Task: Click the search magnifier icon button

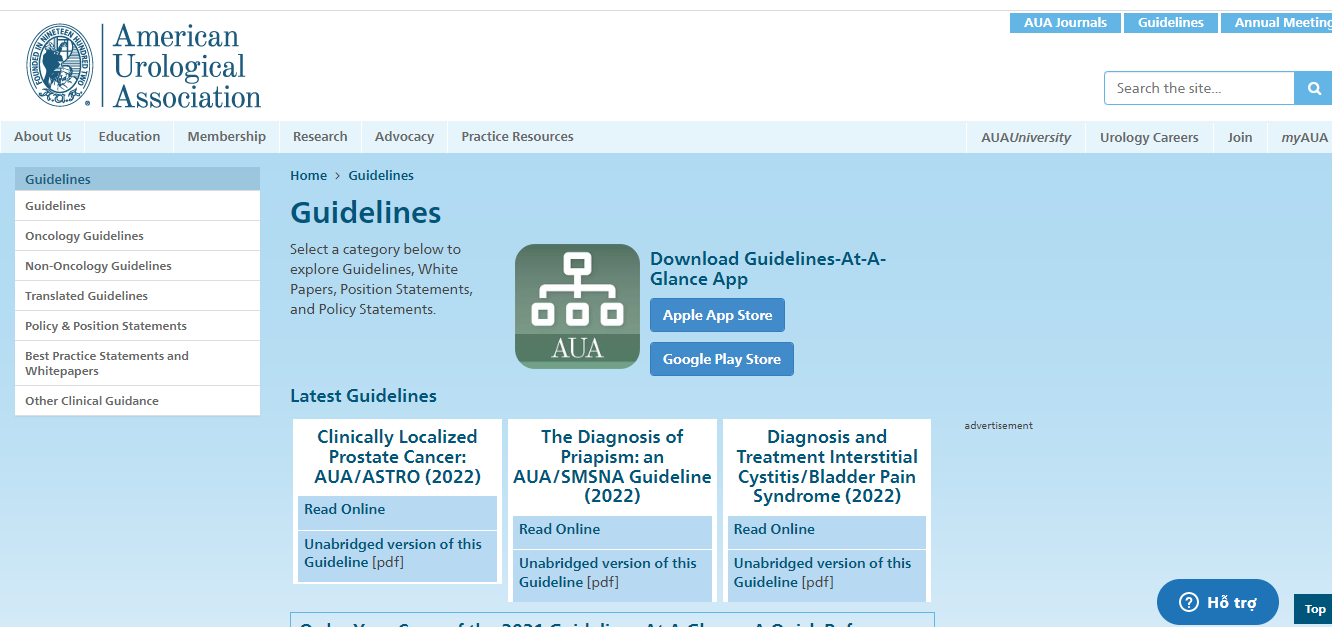Action: click(1313, 88)
